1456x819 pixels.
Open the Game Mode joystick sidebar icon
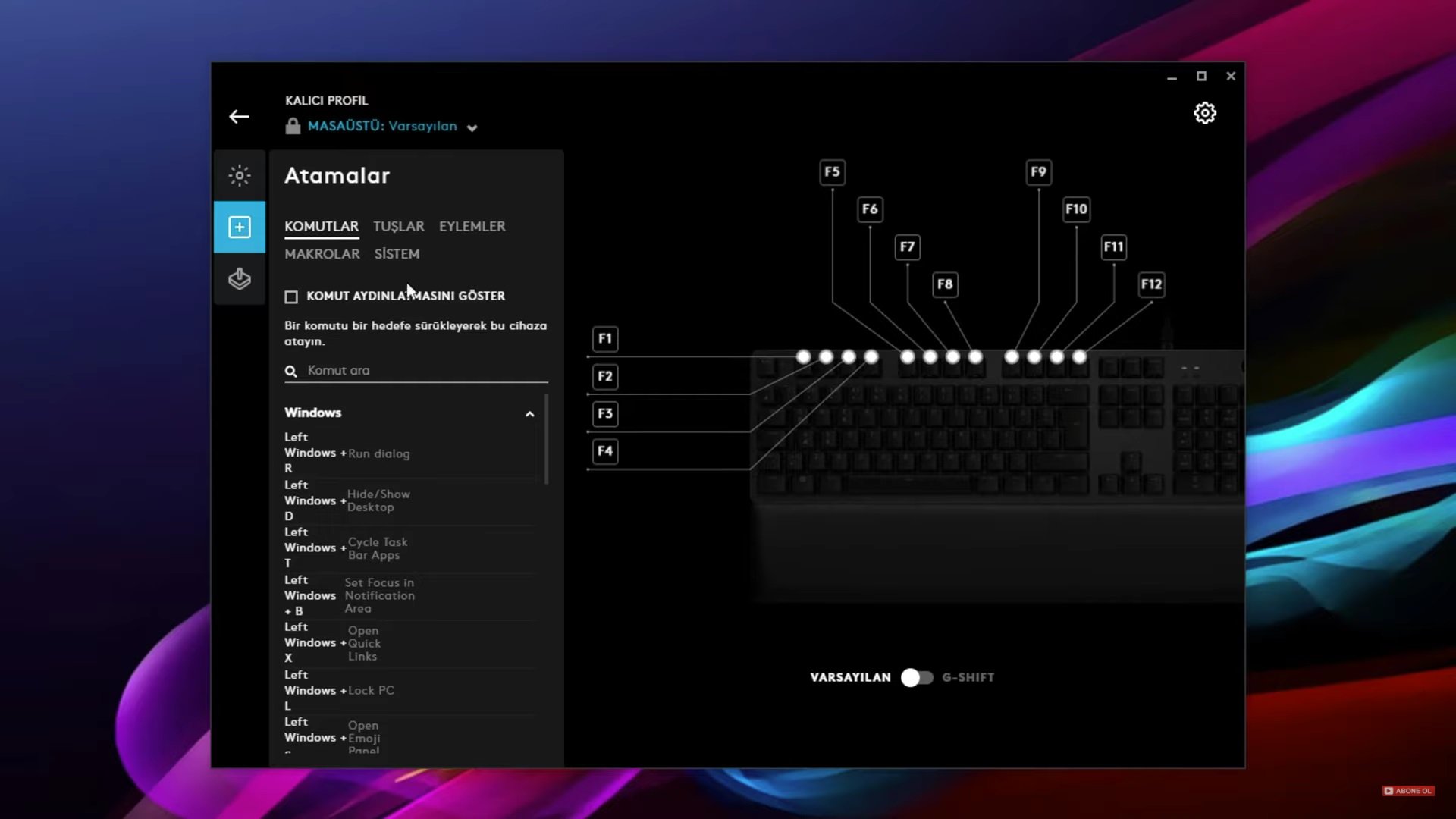(240, 278)
